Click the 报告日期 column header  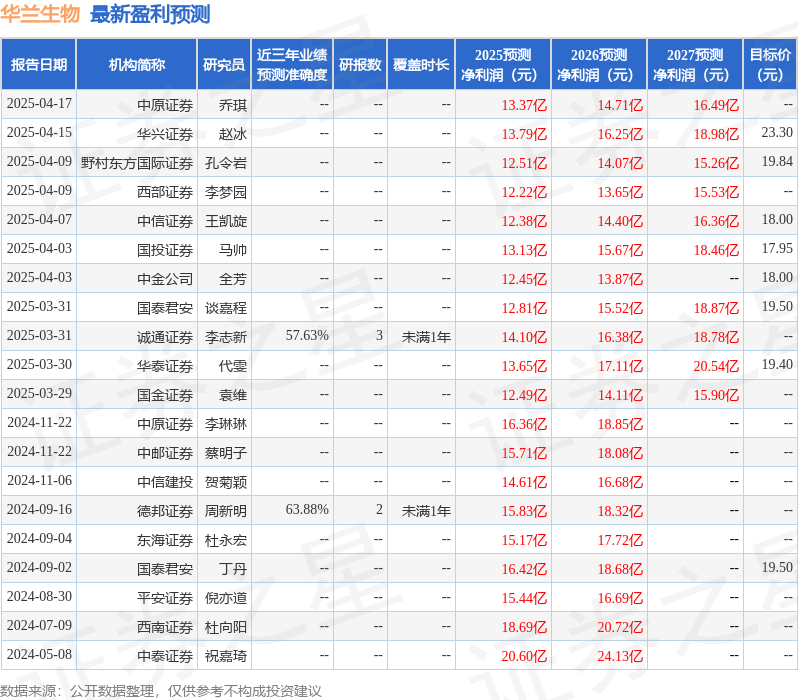[x=39, y=64]
